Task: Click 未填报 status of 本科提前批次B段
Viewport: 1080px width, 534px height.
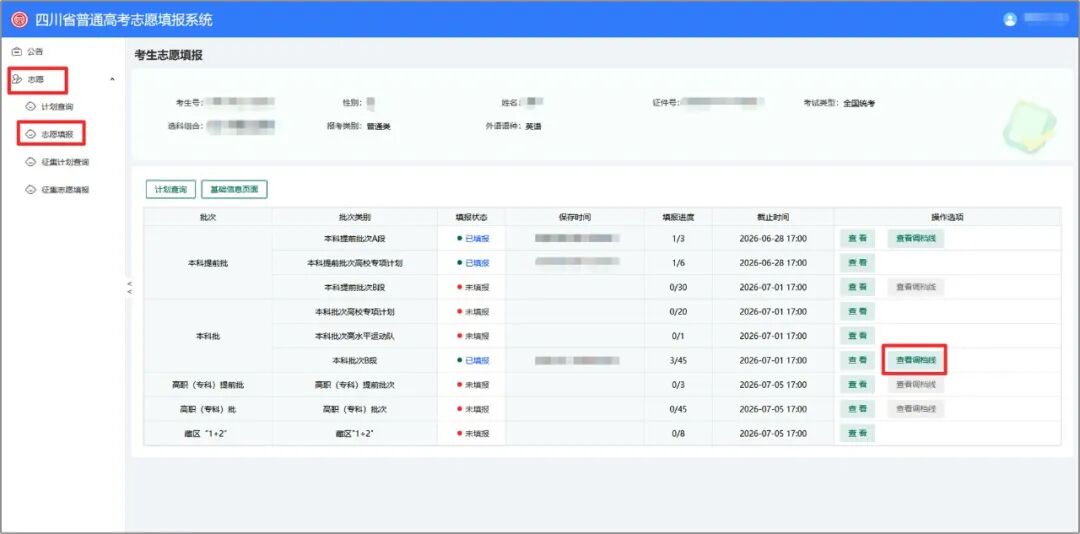Action: point(472,287)
